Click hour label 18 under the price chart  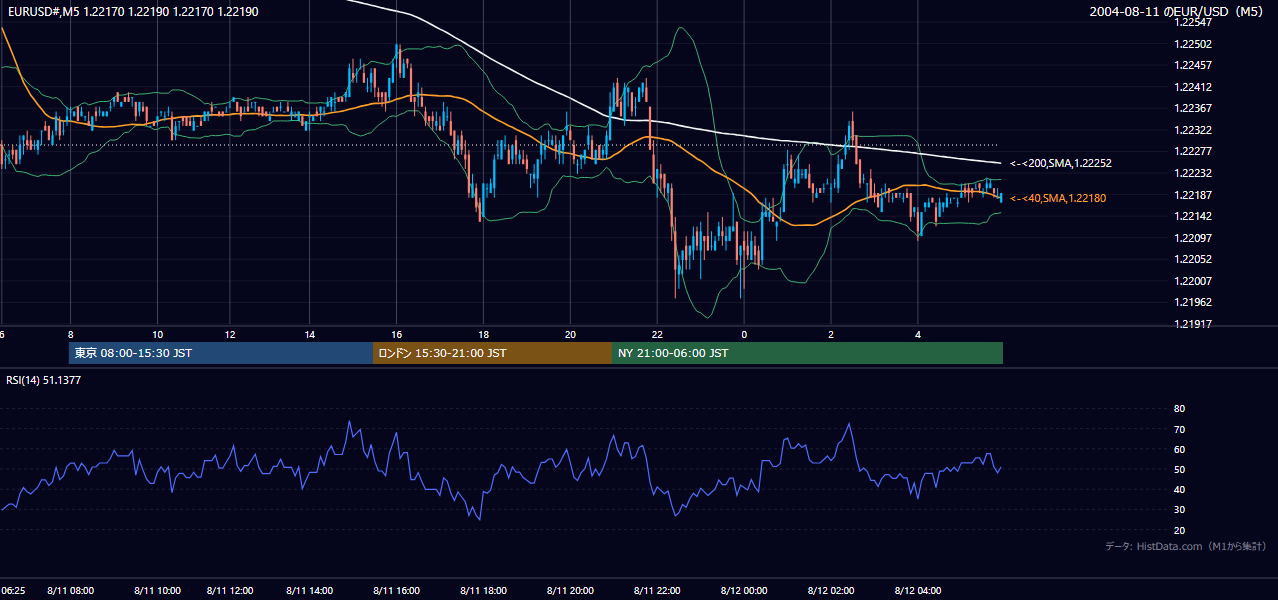point(483,334)
